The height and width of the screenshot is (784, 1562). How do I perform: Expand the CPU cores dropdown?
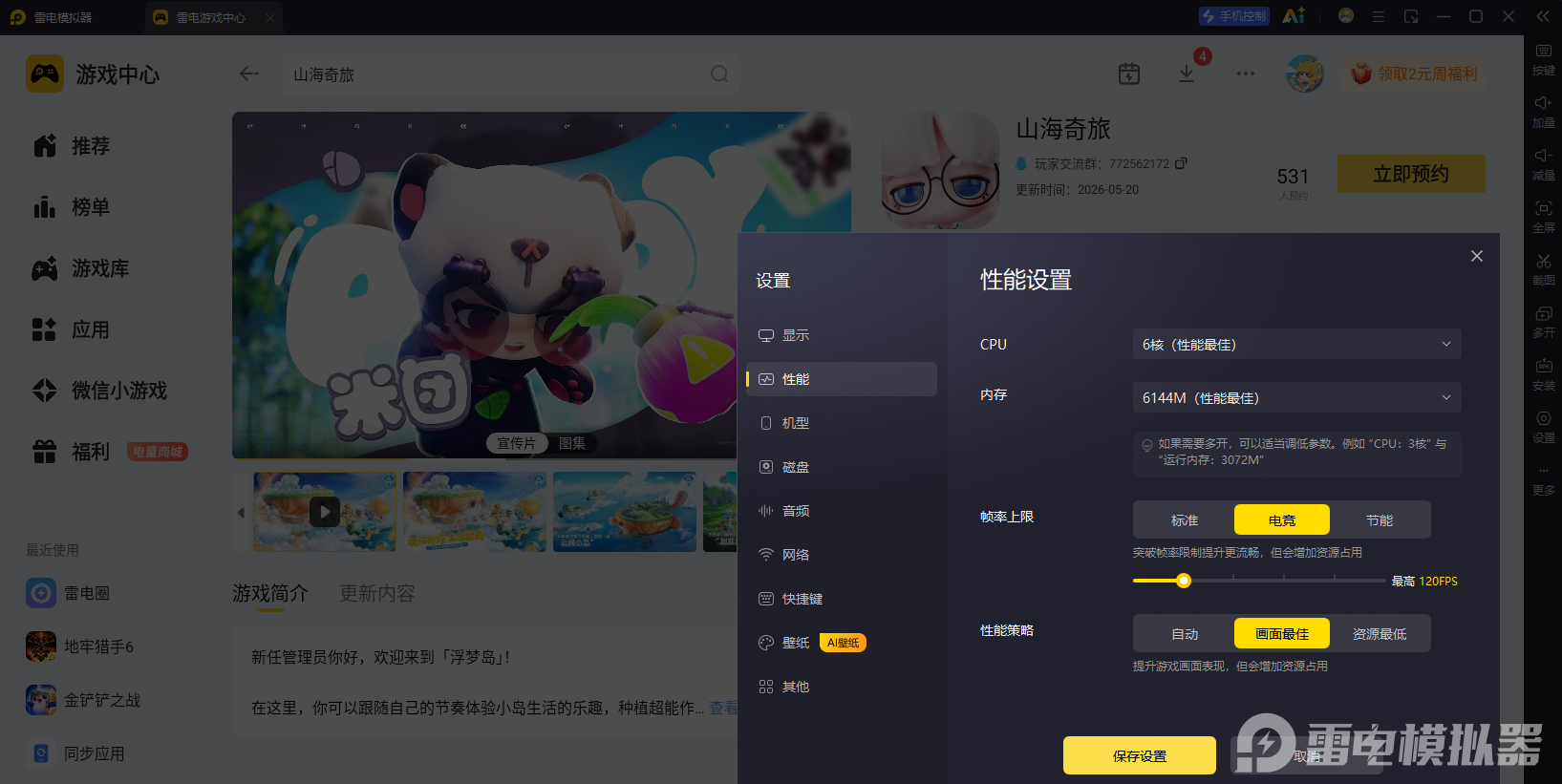coord(1296,344)
